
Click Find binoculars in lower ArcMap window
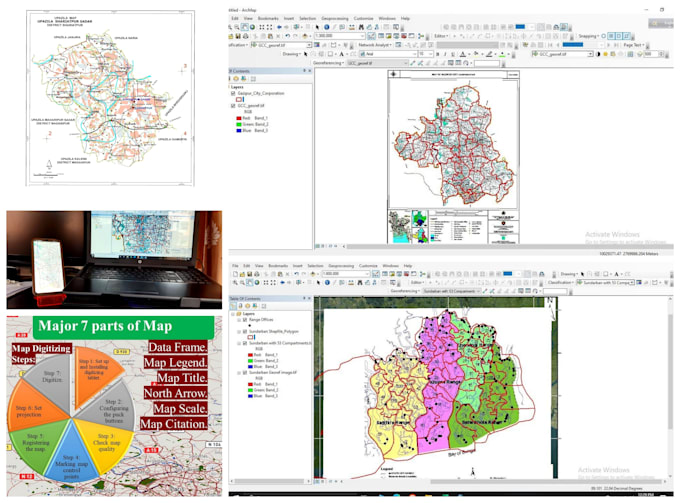360,283
